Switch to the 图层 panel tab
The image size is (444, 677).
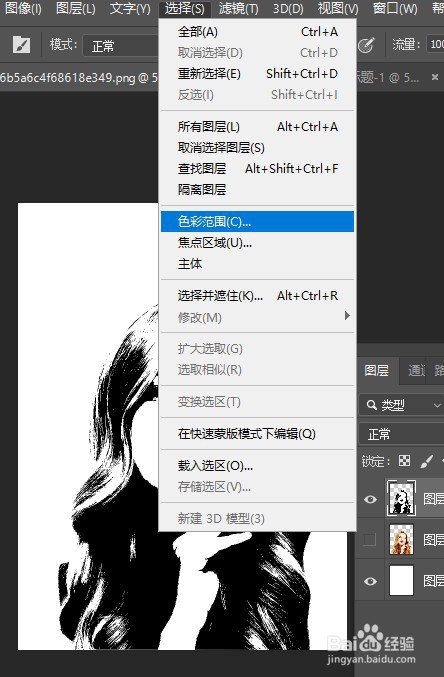click(x=377, y=370)
